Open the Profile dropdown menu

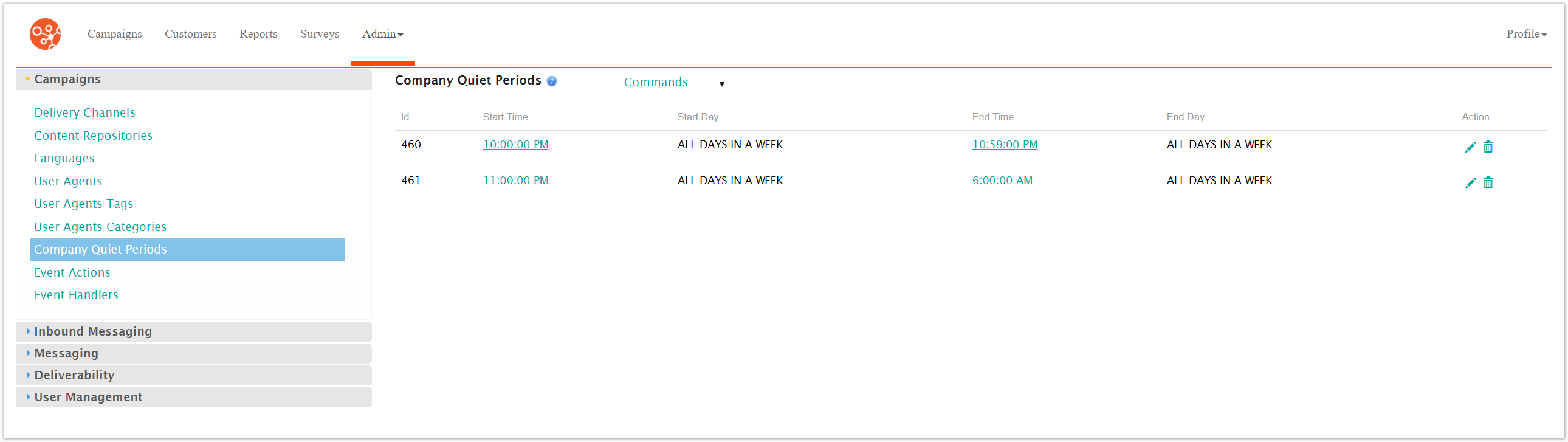coord(1526,34)
